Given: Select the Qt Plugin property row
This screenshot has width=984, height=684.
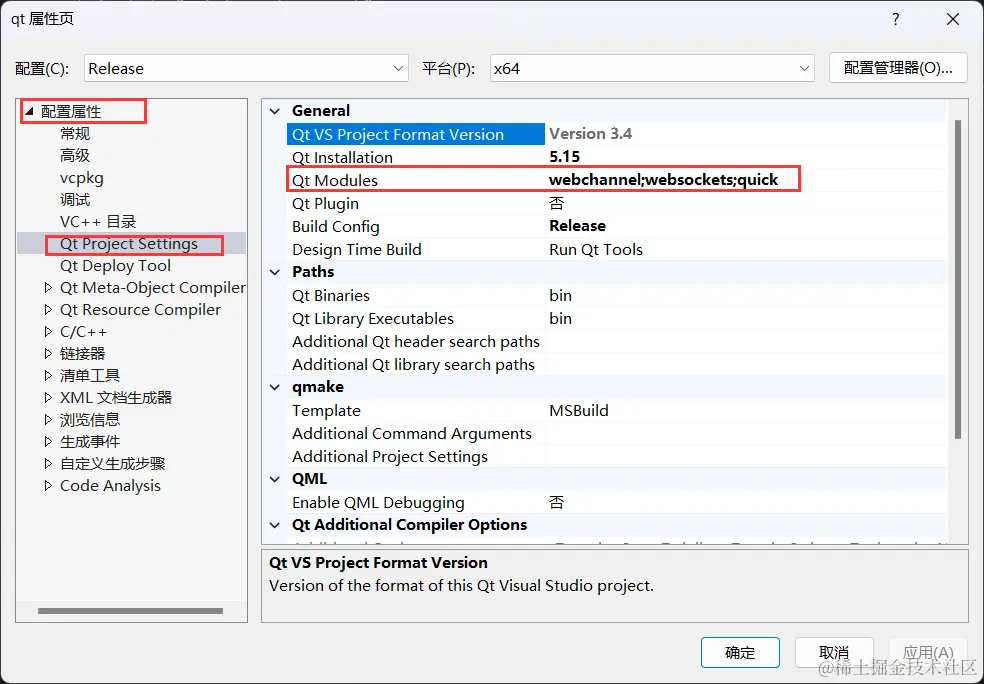Looking at the screenshot, I should click(616, 203).
